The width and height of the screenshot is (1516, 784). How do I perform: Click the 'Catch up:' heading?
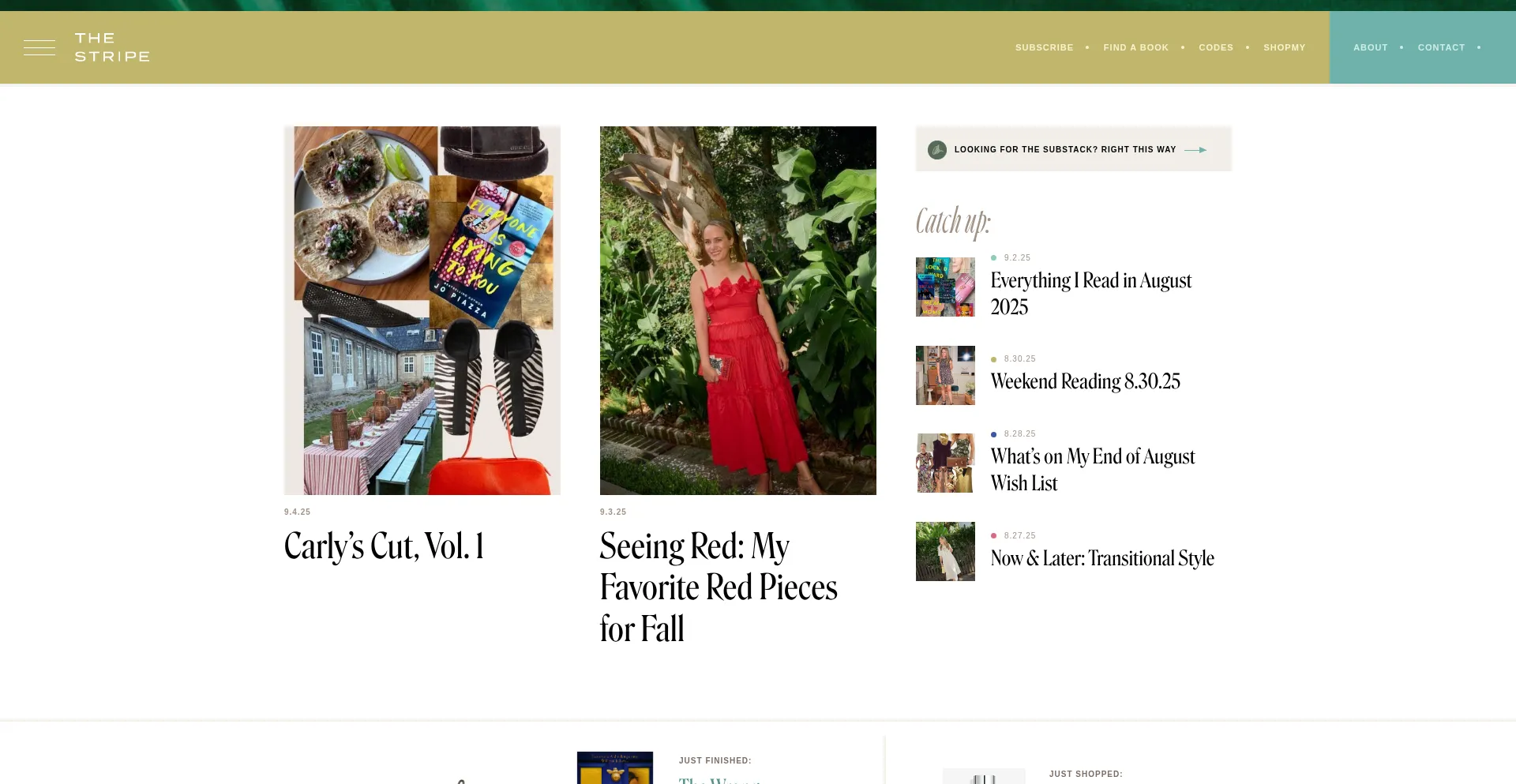(x=953, y=222)
